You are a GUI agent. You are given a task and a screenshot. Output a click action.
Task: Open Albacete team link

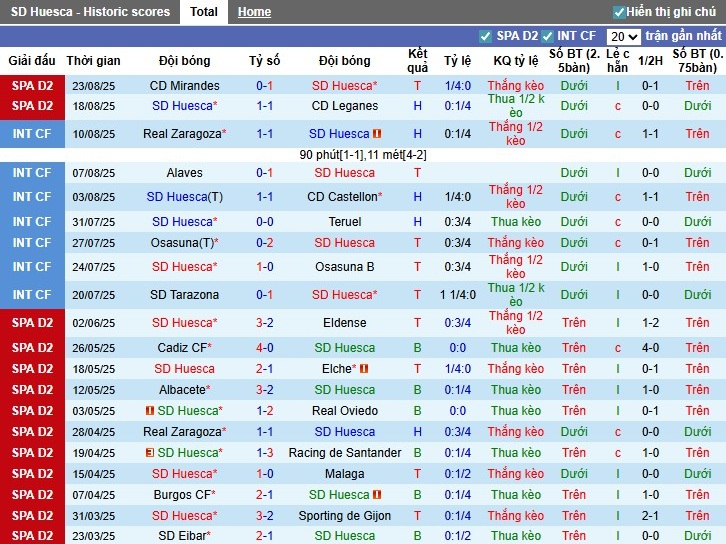pyautogui.click(x=184, y=390)
